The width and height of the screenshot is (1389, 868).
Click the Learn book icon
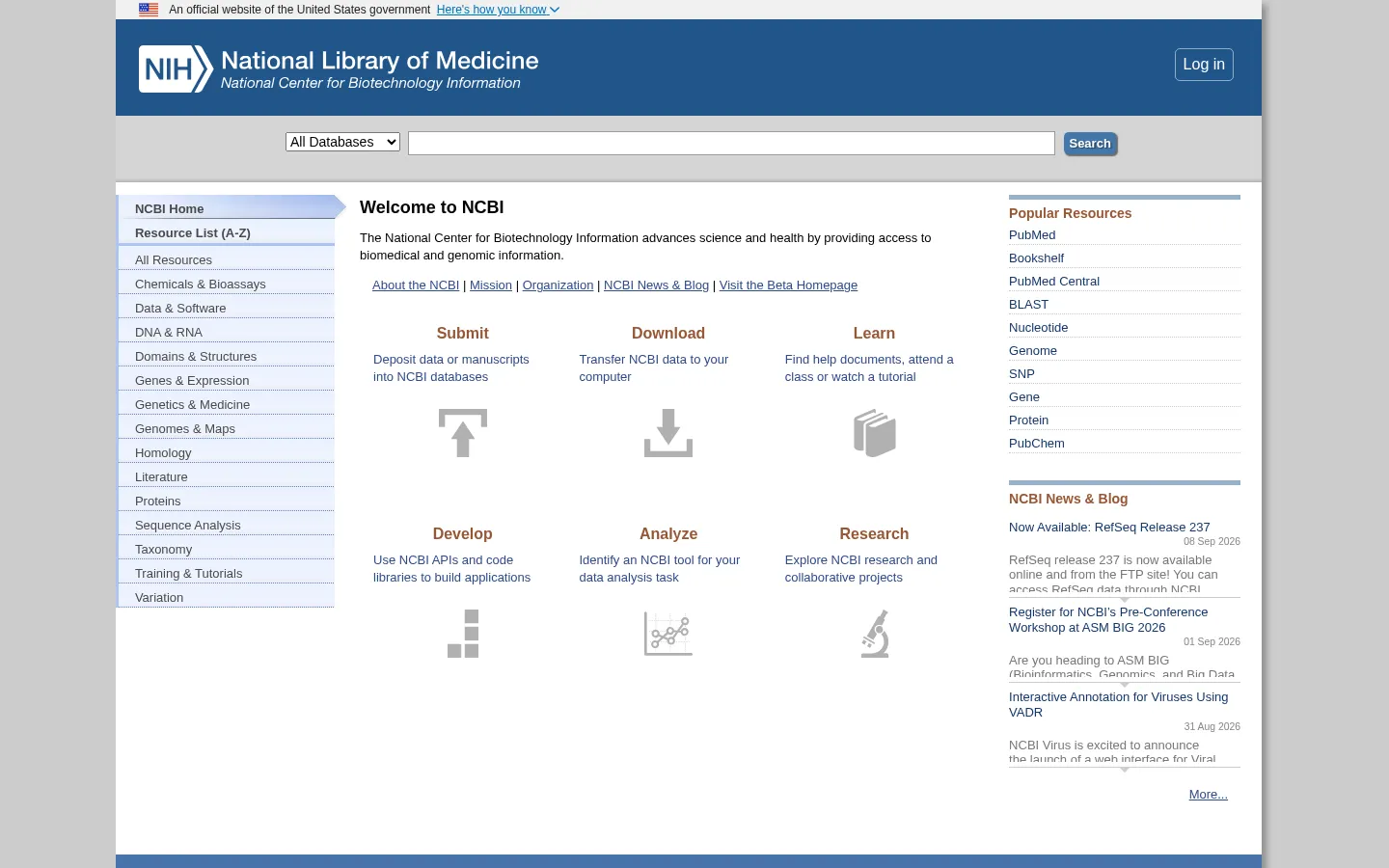(x=875, y=433)
